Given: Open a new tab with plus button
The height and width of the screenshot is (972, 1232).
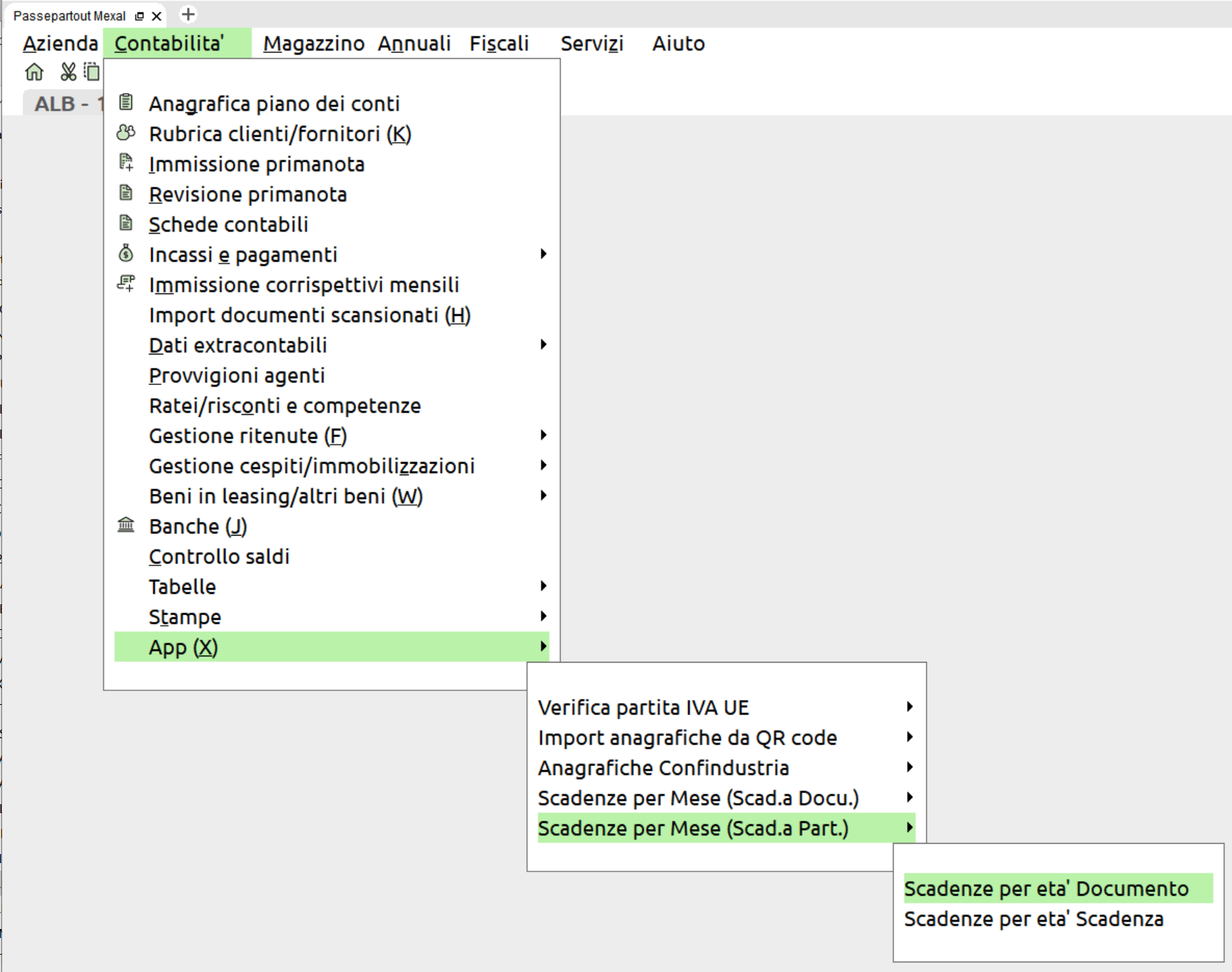Looking at the screenshot, I should (188, 15).
